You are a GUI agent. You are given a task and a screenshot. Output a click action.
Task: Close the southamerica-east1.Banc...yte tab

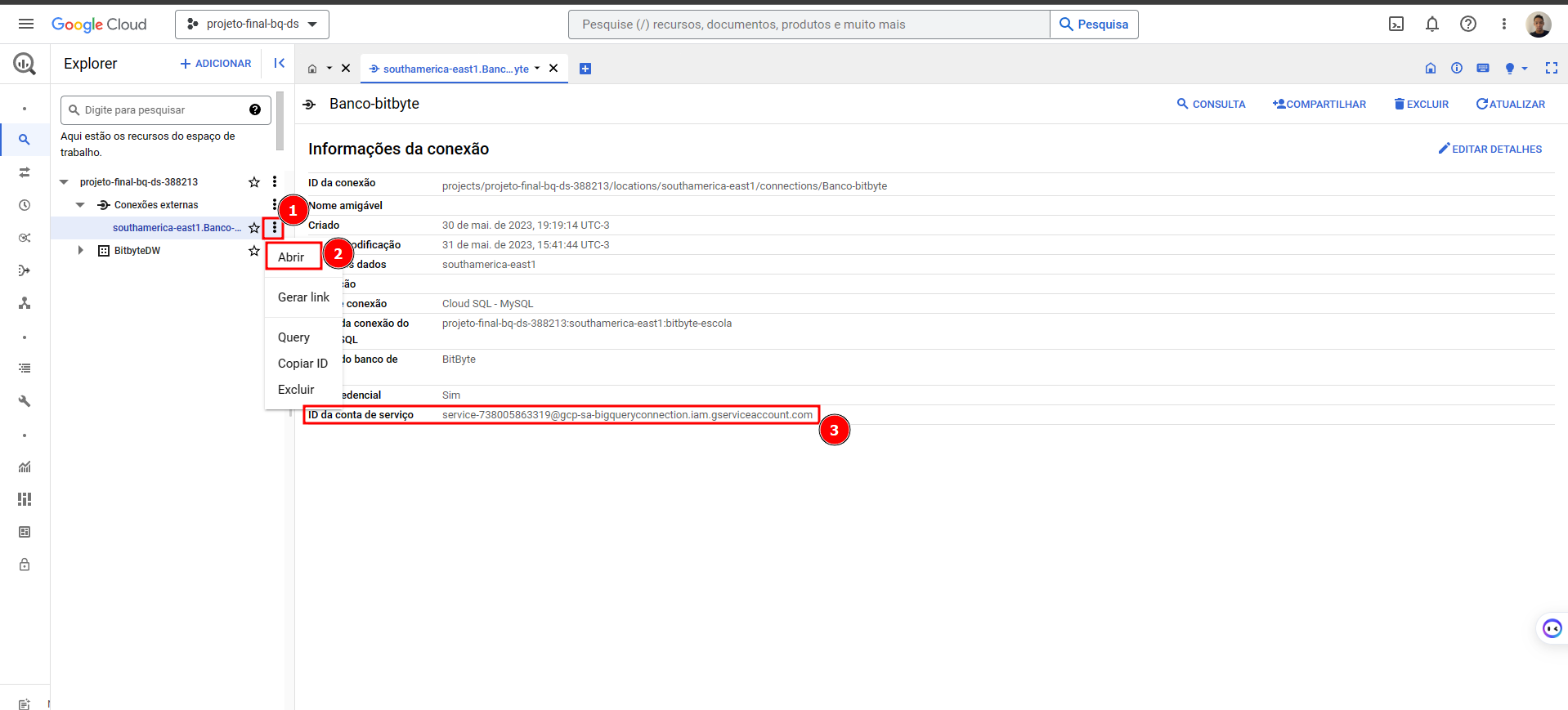point(553,69)
